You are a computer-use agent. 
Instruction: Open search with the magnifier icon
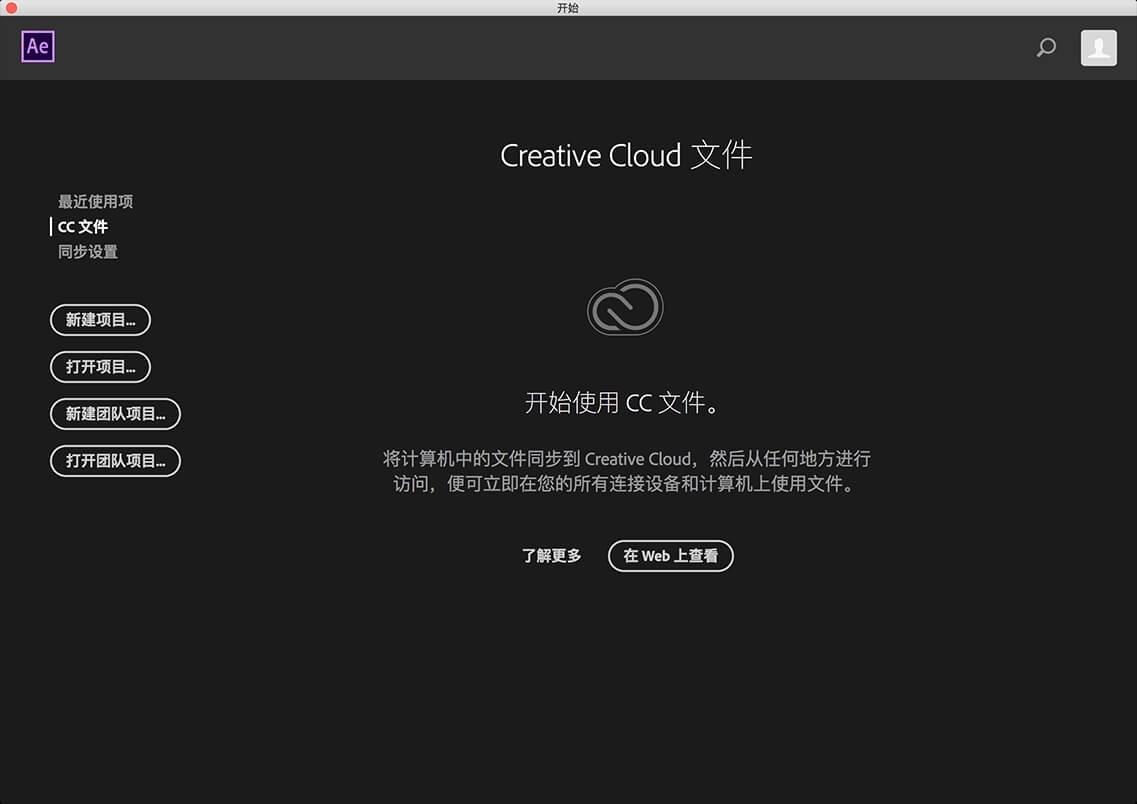click(1046, 47)
